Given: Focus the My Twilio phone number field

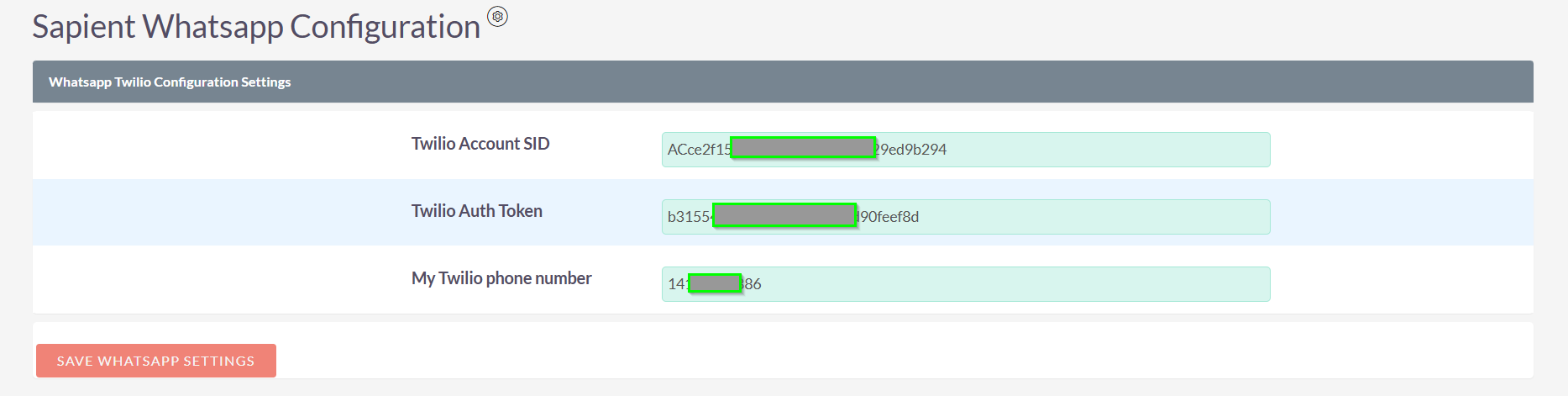Looking at the screenshot, I should pos(1008,284).
